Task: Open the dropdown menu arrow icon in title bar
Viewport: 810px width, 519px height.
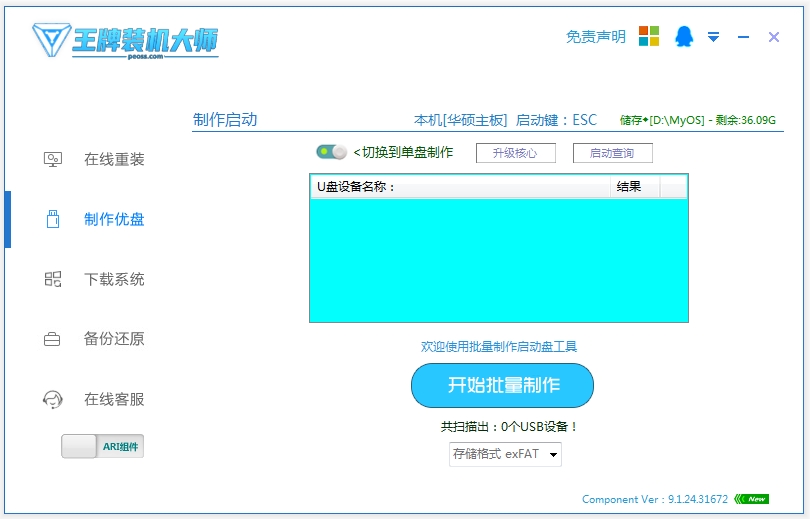Action: pos(713,37)
